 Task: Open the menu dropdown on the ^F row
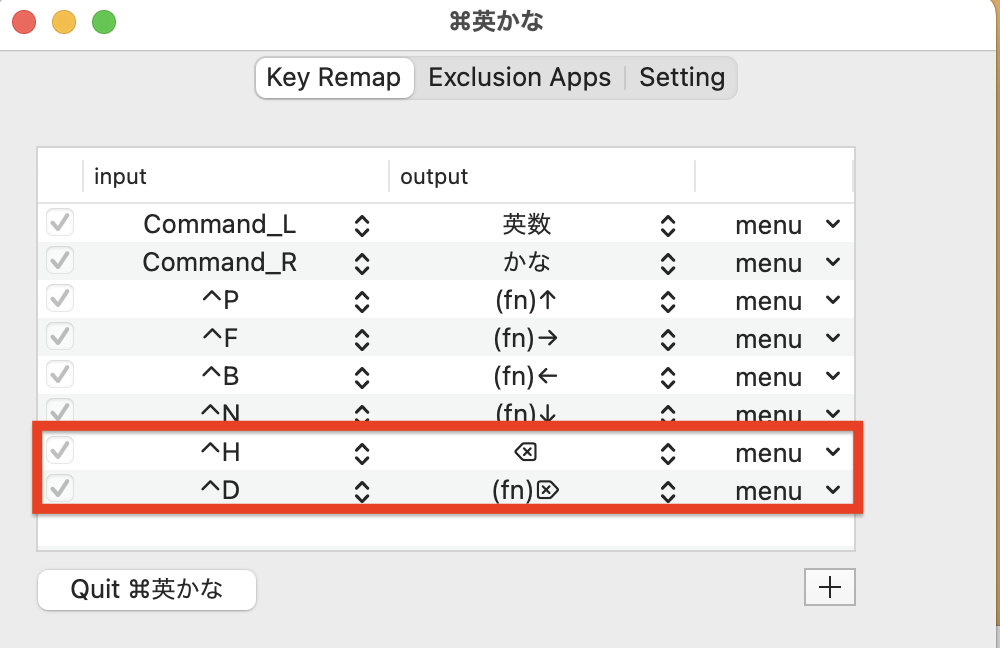[789, 338]
